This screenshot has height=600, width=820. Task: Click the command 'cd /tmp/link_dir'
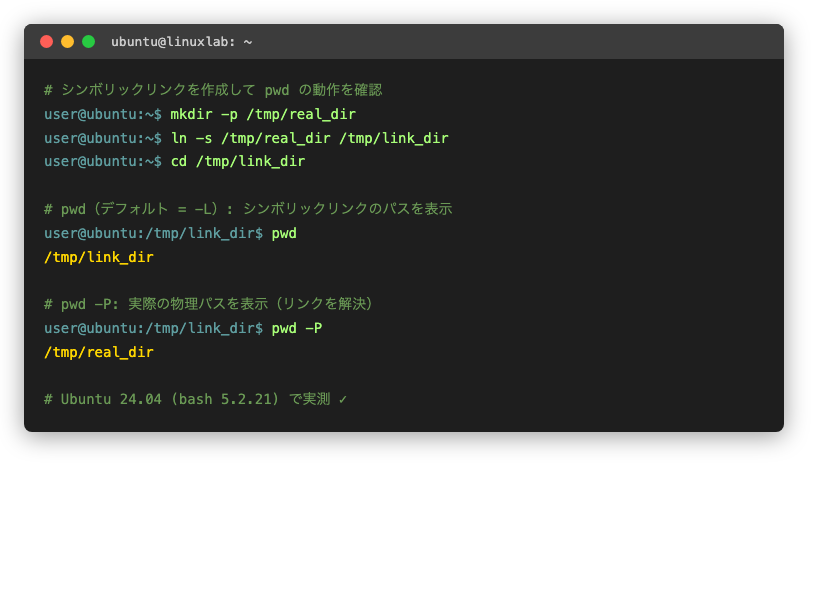pos(238,162)
